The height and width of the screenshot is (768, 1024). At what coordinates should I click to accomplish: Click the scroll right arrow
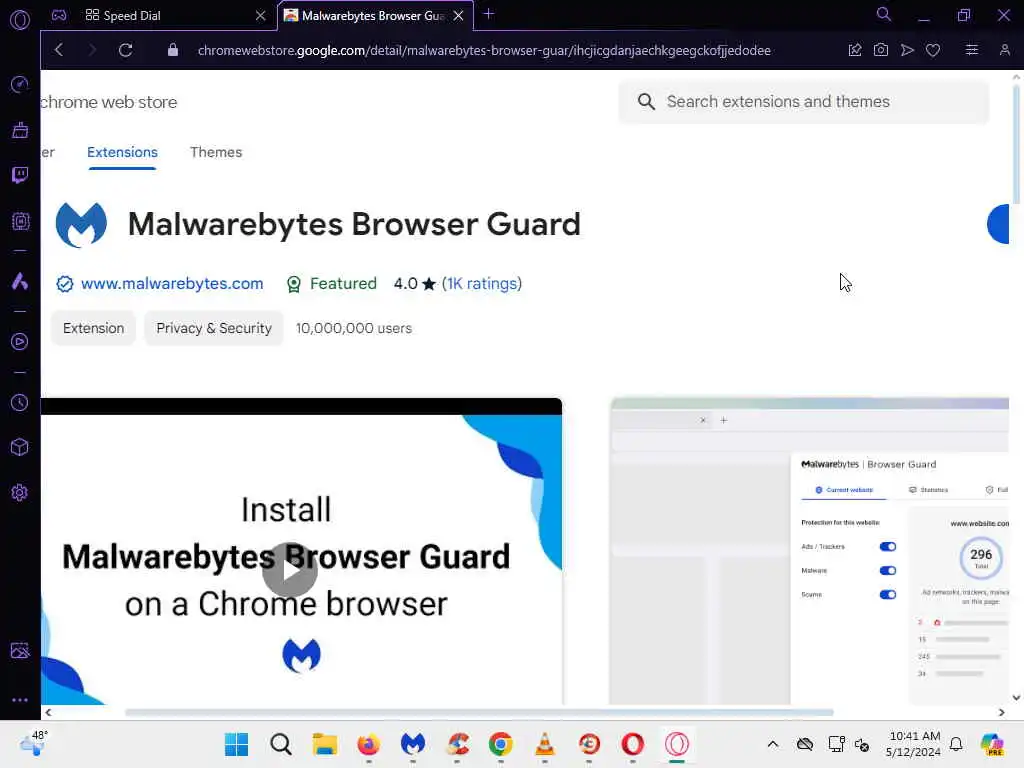click(x=1002, y=712)
